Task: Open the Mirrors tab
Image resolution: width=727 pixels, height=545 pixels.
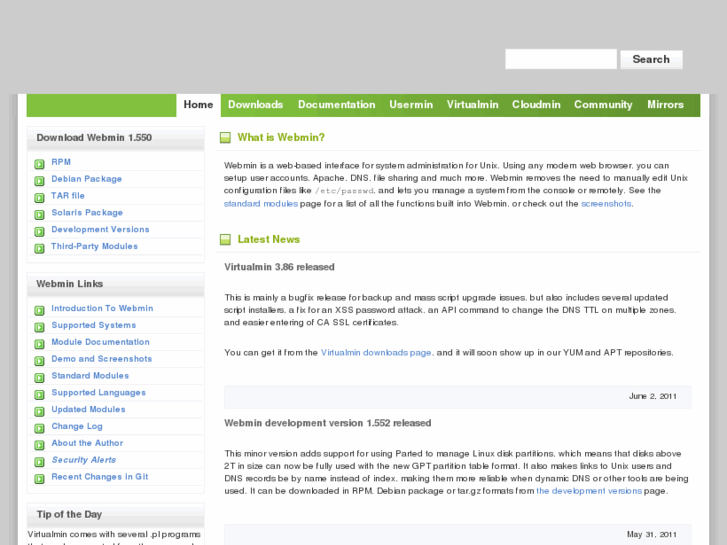Action: 665,105
